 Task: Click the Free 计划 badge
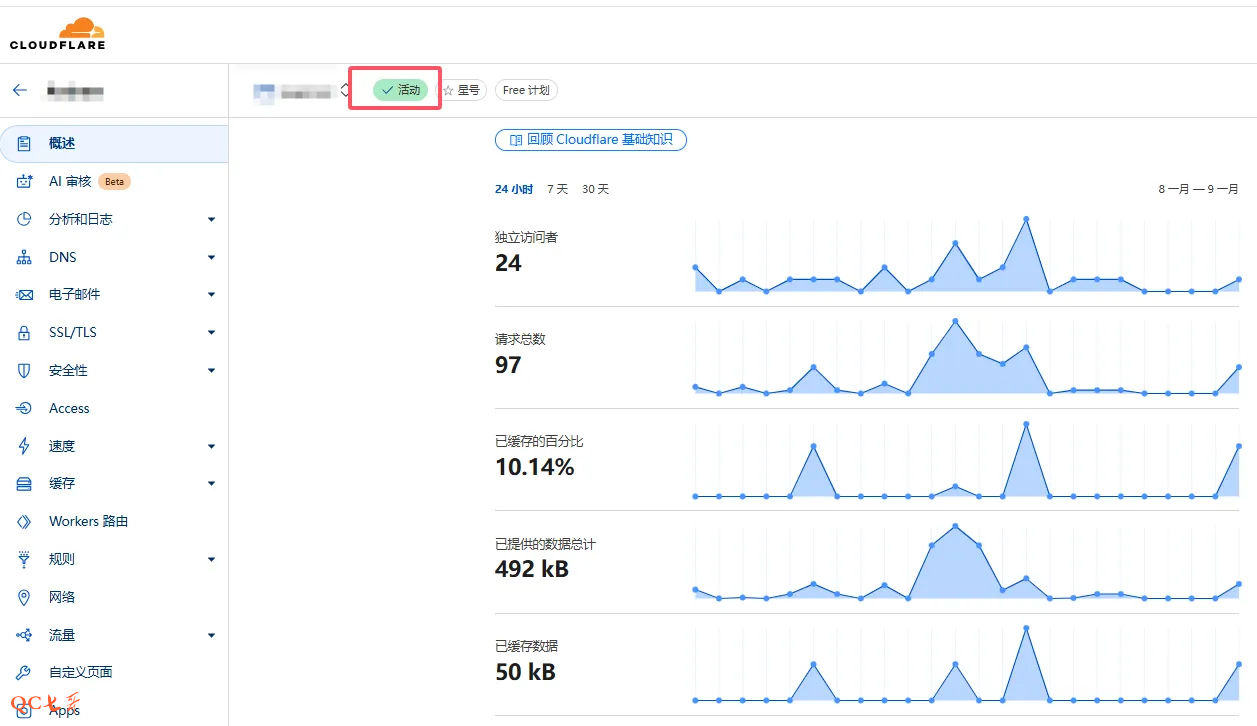526,90
